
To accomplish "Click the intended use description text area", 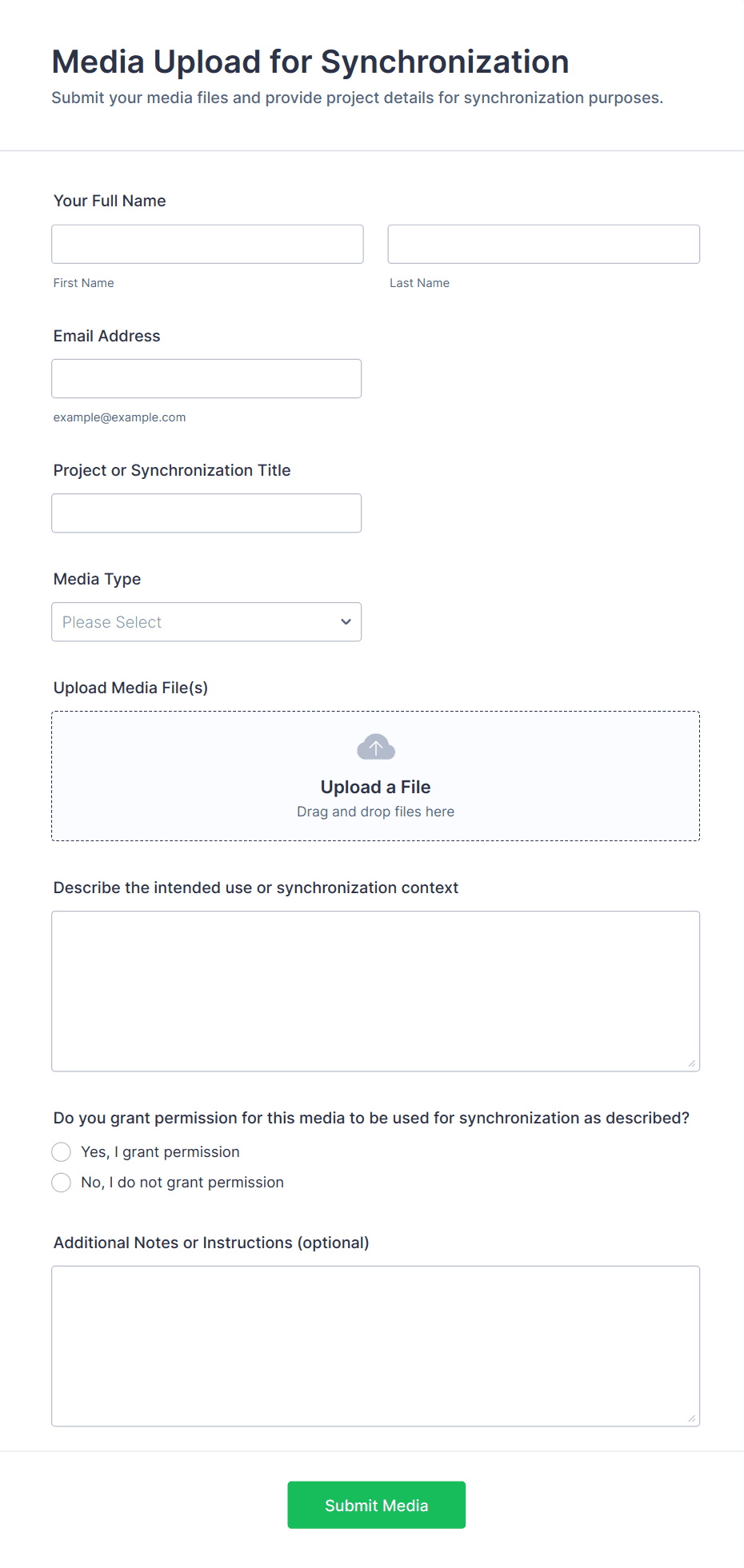I will 376,991.
